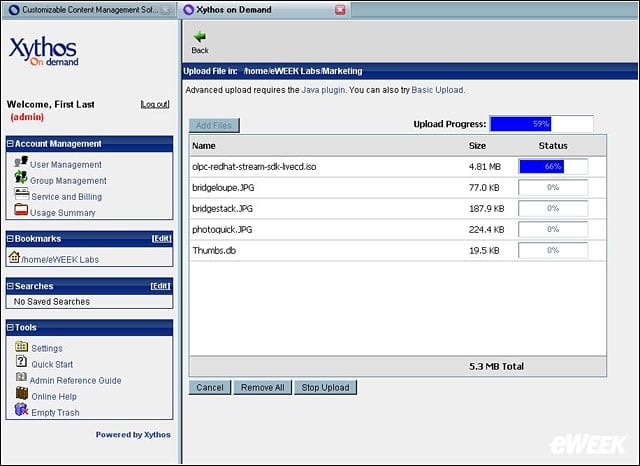640x466 pixels.
Task: Select file bridgestack.JPG
Action: [222, 209]
